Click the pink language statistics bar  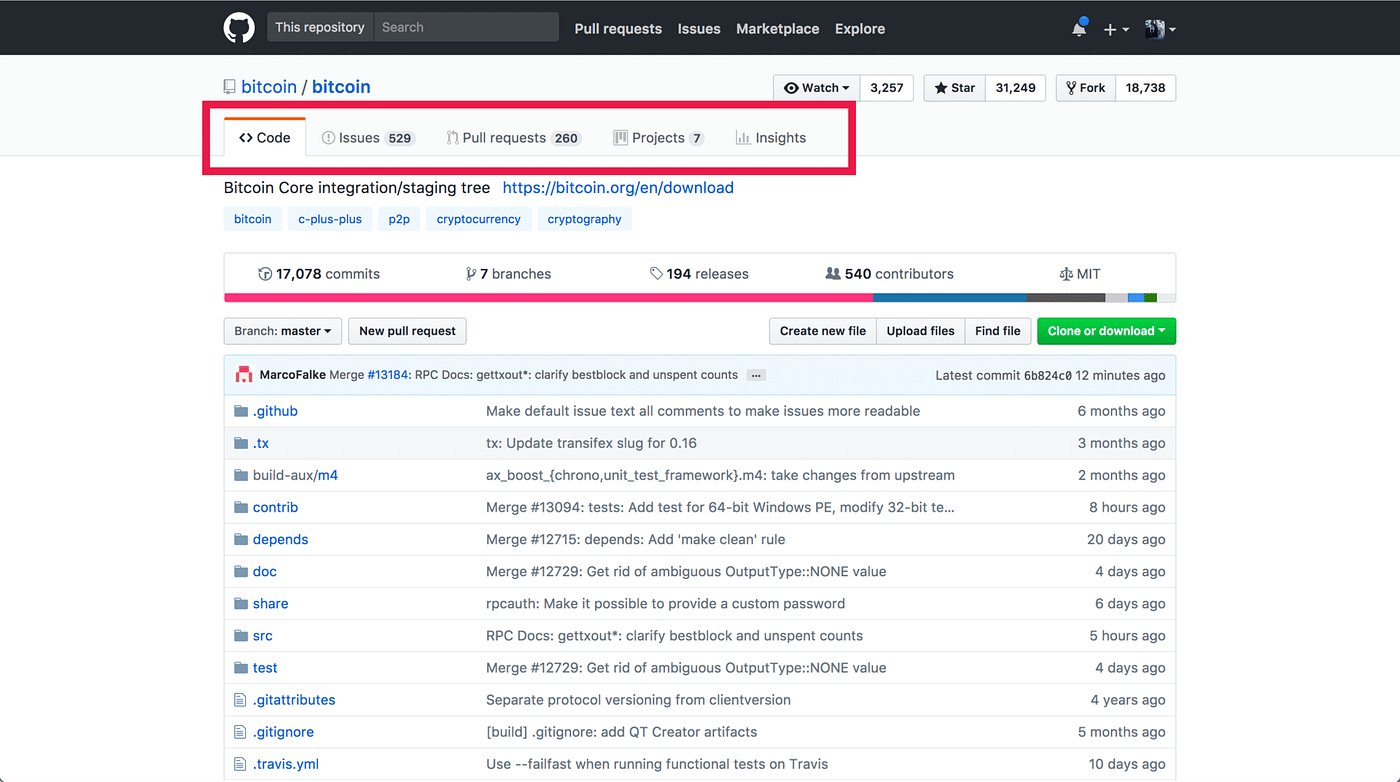[545, 297]
